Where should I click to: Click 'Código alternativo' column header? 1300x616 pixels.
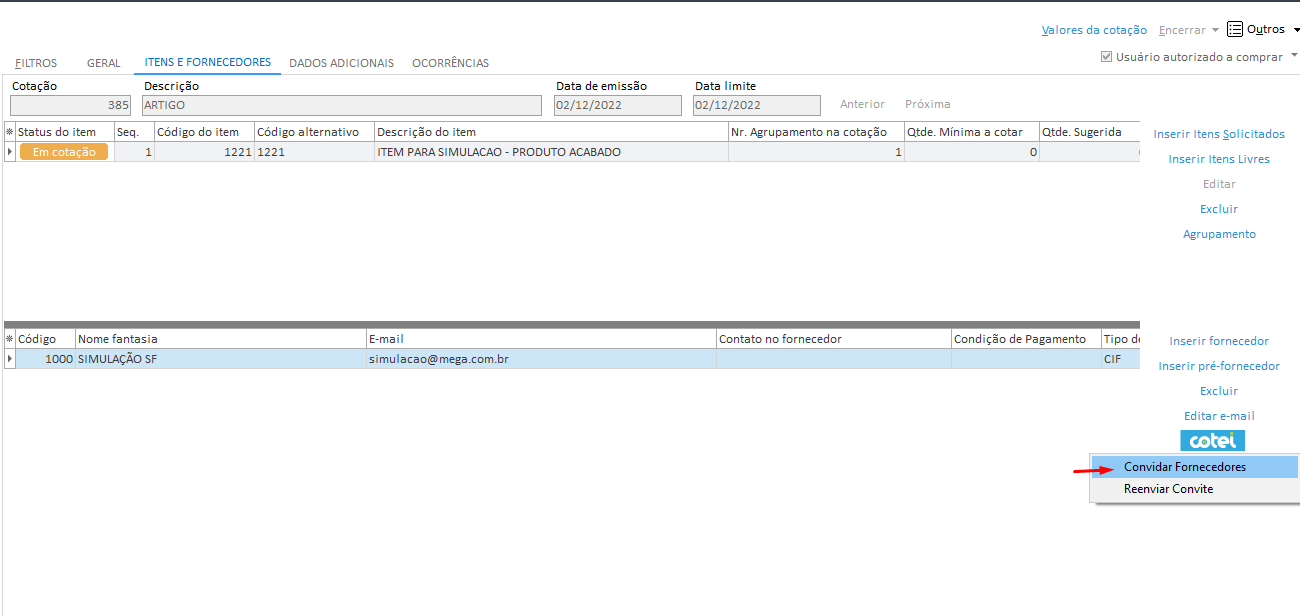(314, 132)
